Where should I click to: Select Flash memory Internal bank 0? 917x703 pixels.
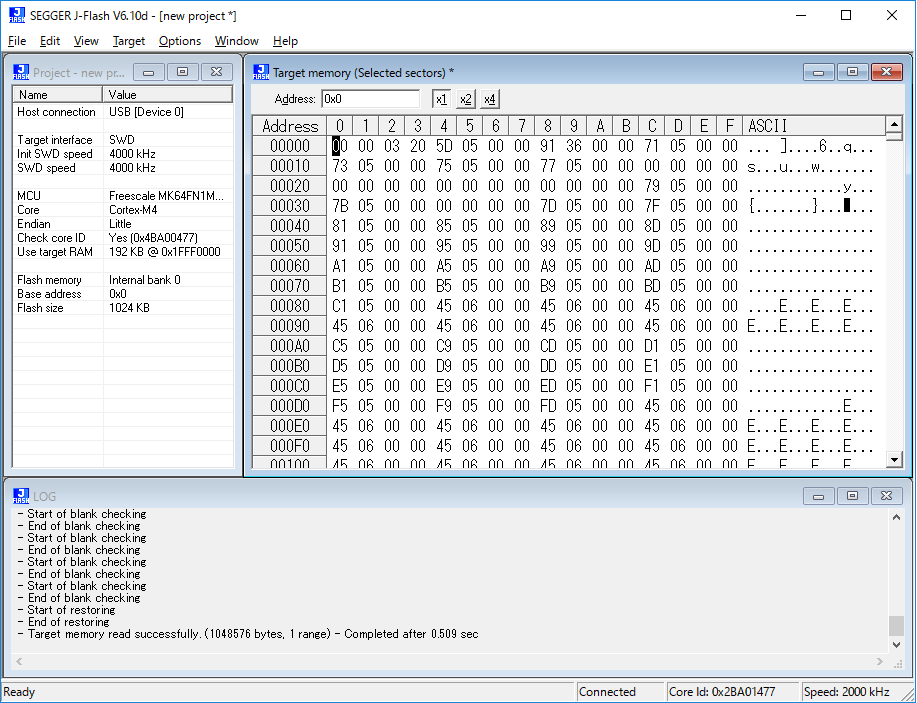tap(123, 280)
